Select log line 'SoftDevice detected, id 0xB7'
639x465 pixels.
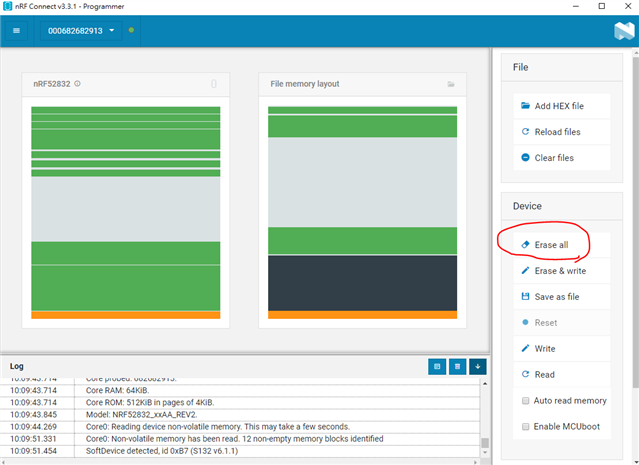coord(162,451)
